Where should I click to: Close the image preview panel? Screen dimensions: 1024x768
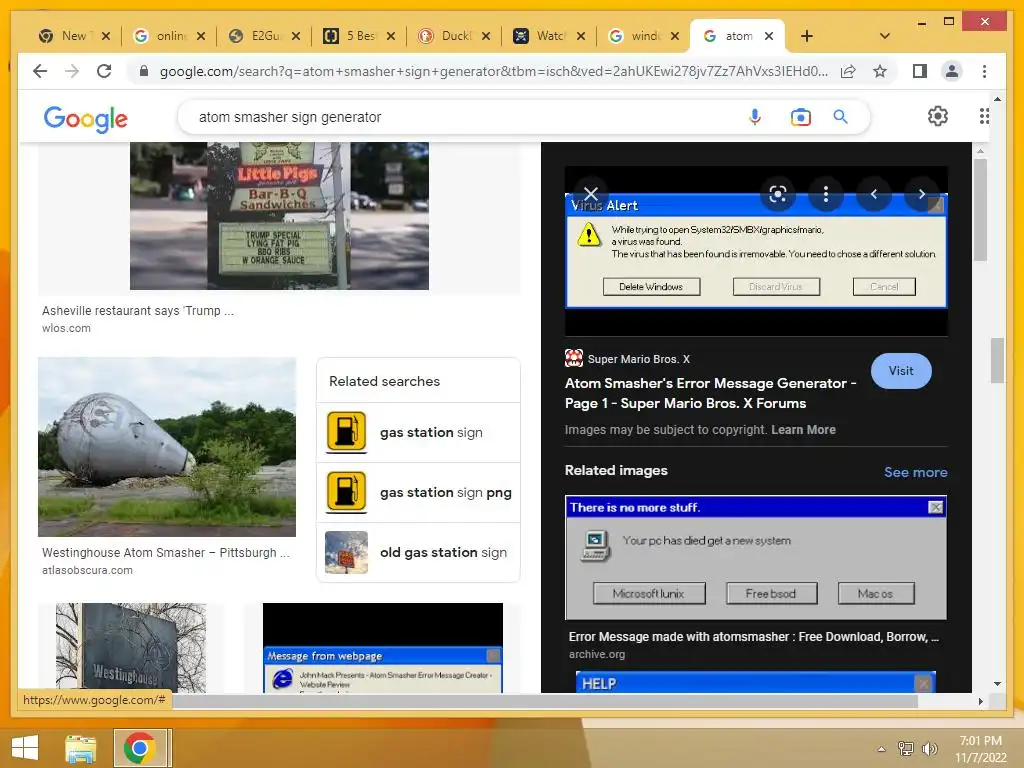click(590, 194)
